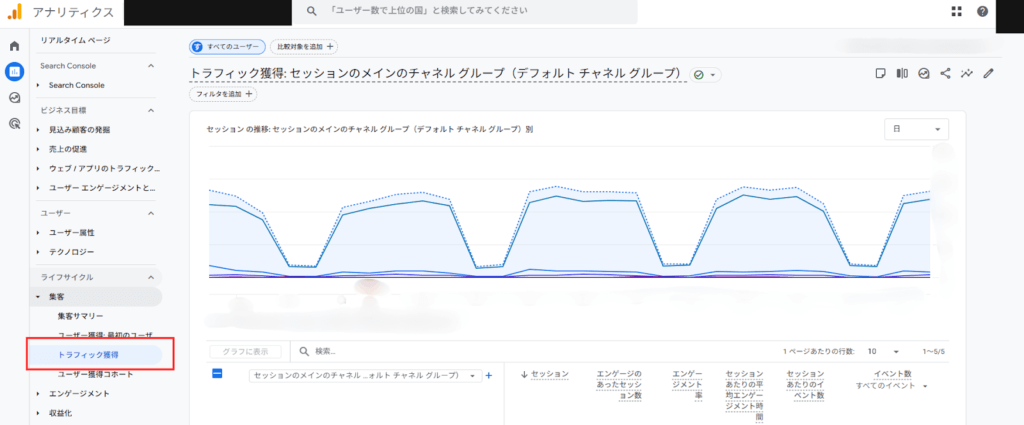
Task: Open the Reports icon in left rail
Action: pos(14,71)
